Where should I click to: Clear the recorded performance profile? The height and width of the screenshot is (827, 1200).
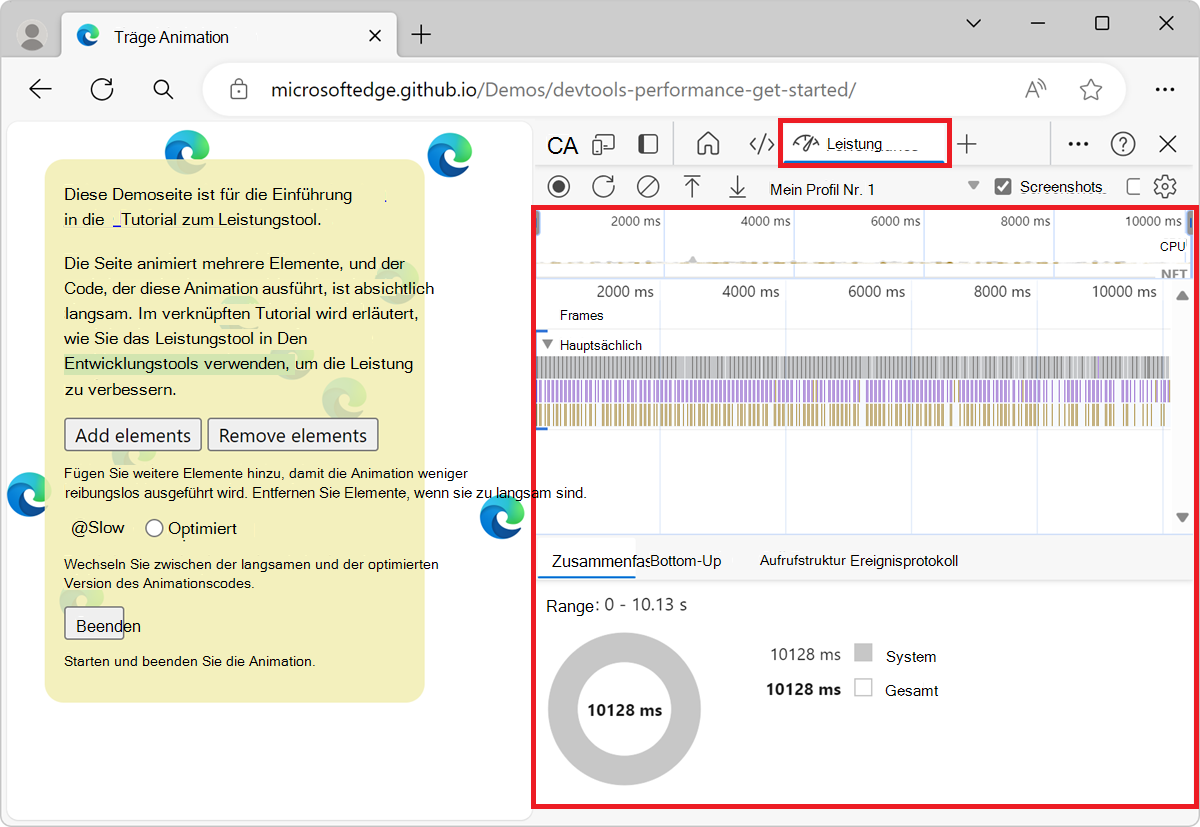(648, 187)
